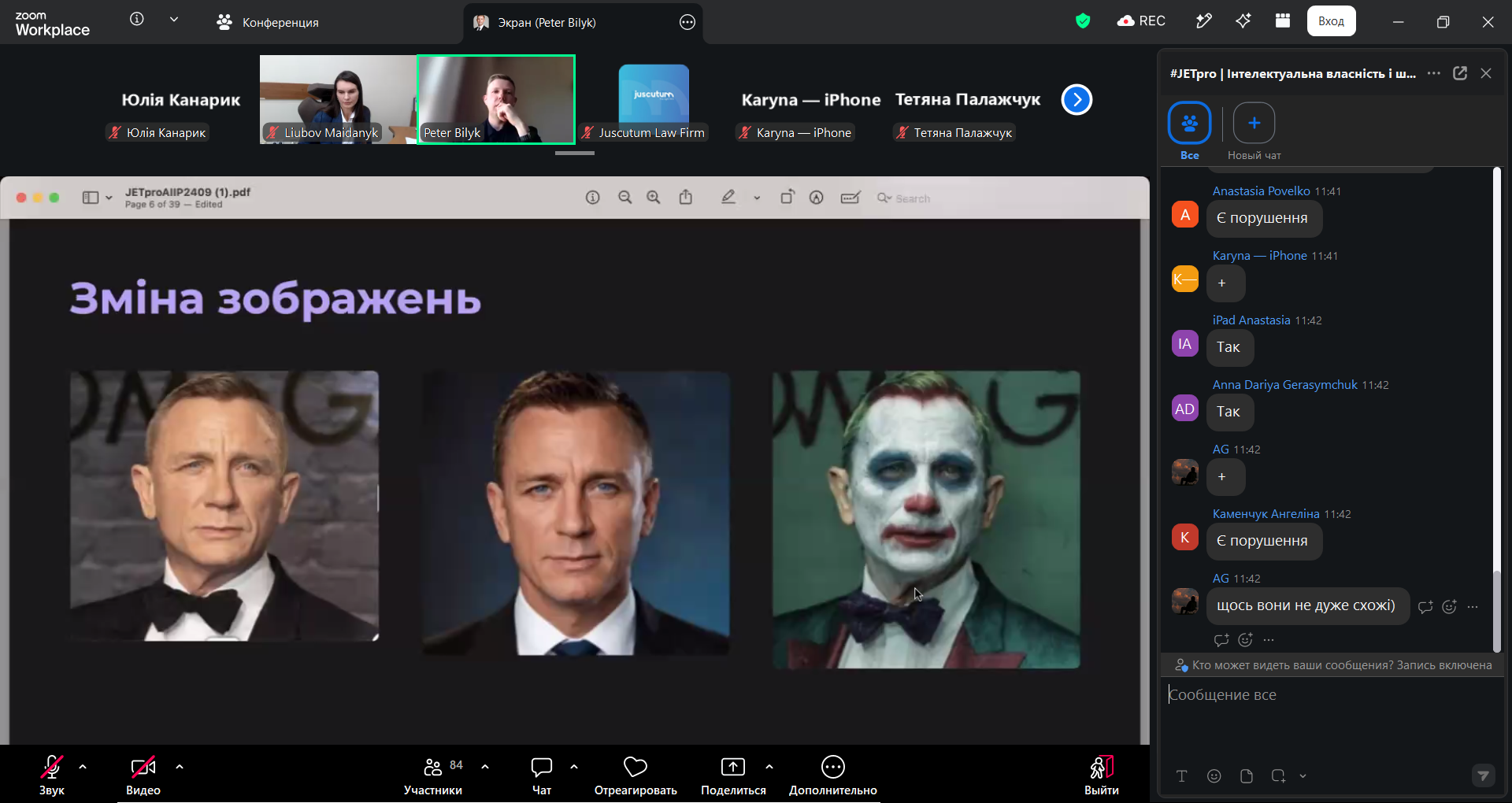Expand share options arrow next to Поделиться
This screenshot has width=1512, height=803.
[x=769, y=766]
